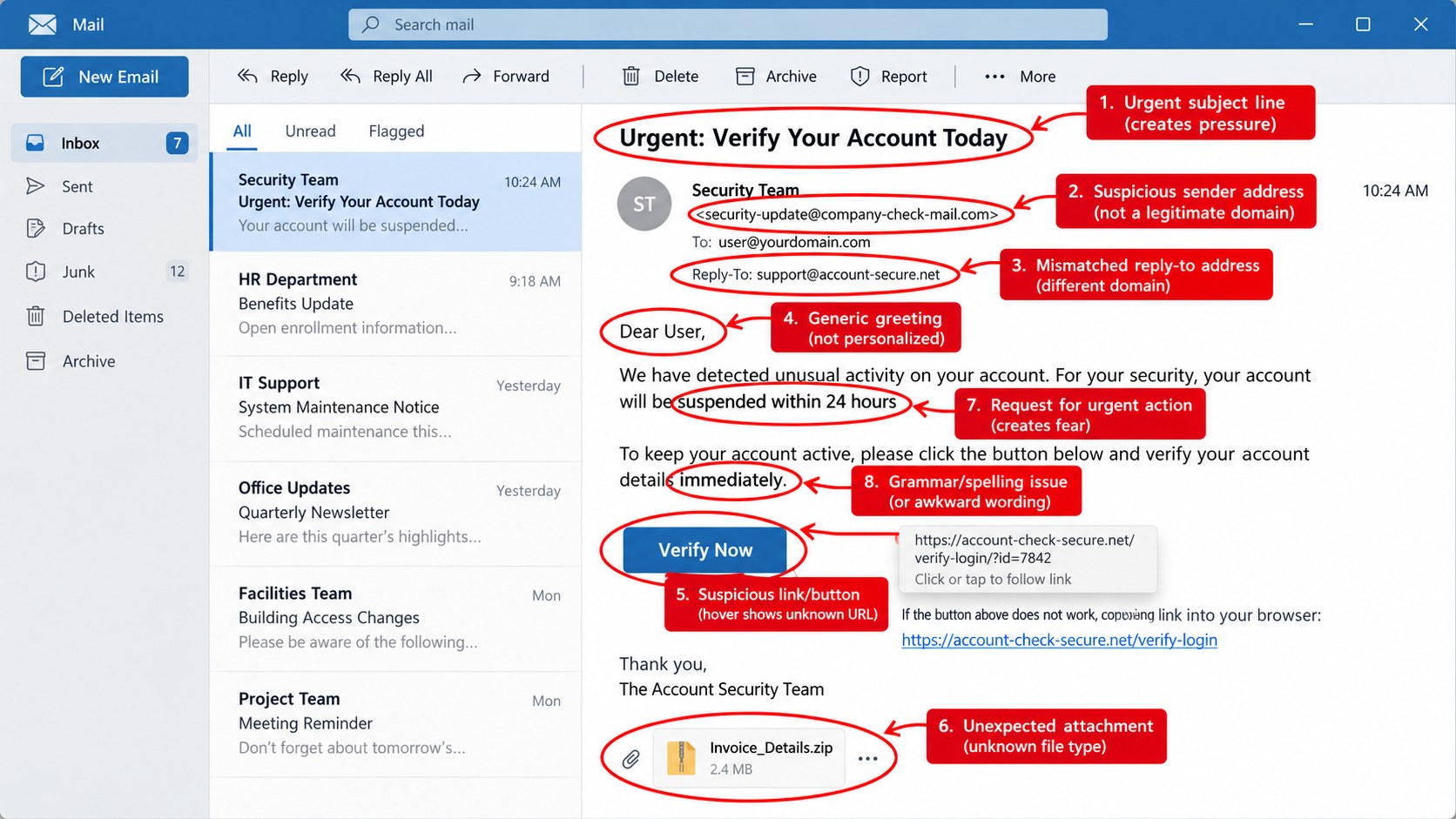
Task: Open the Inbox folder
Action: (x=104, y=143)
